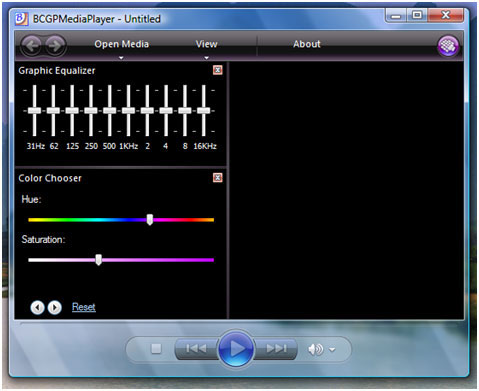Click the right round arrow beside Reset

click(55, 307)
